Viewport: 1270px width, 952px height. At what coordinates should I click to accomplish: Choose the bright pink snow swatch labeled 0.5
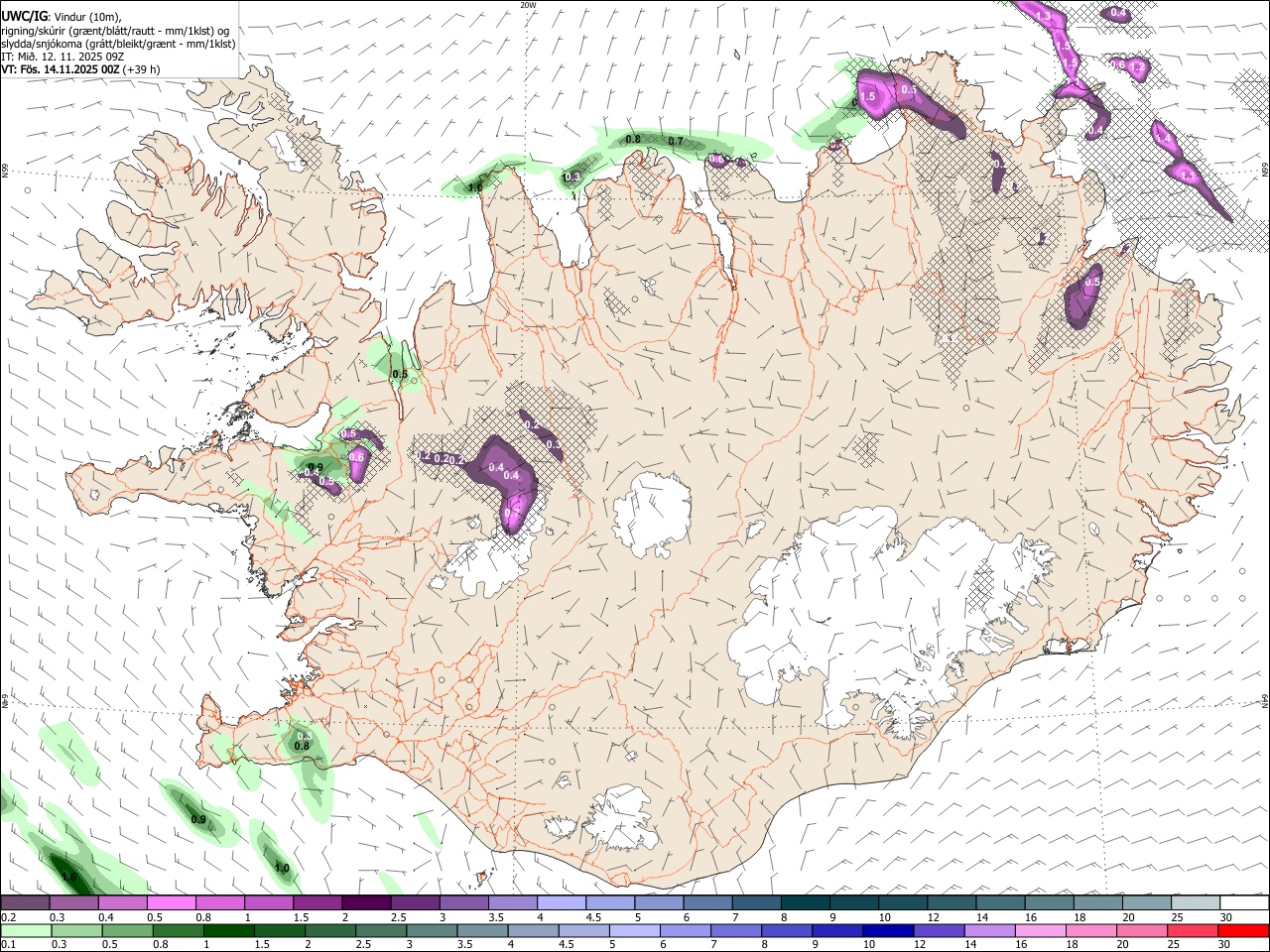point(172,903)
